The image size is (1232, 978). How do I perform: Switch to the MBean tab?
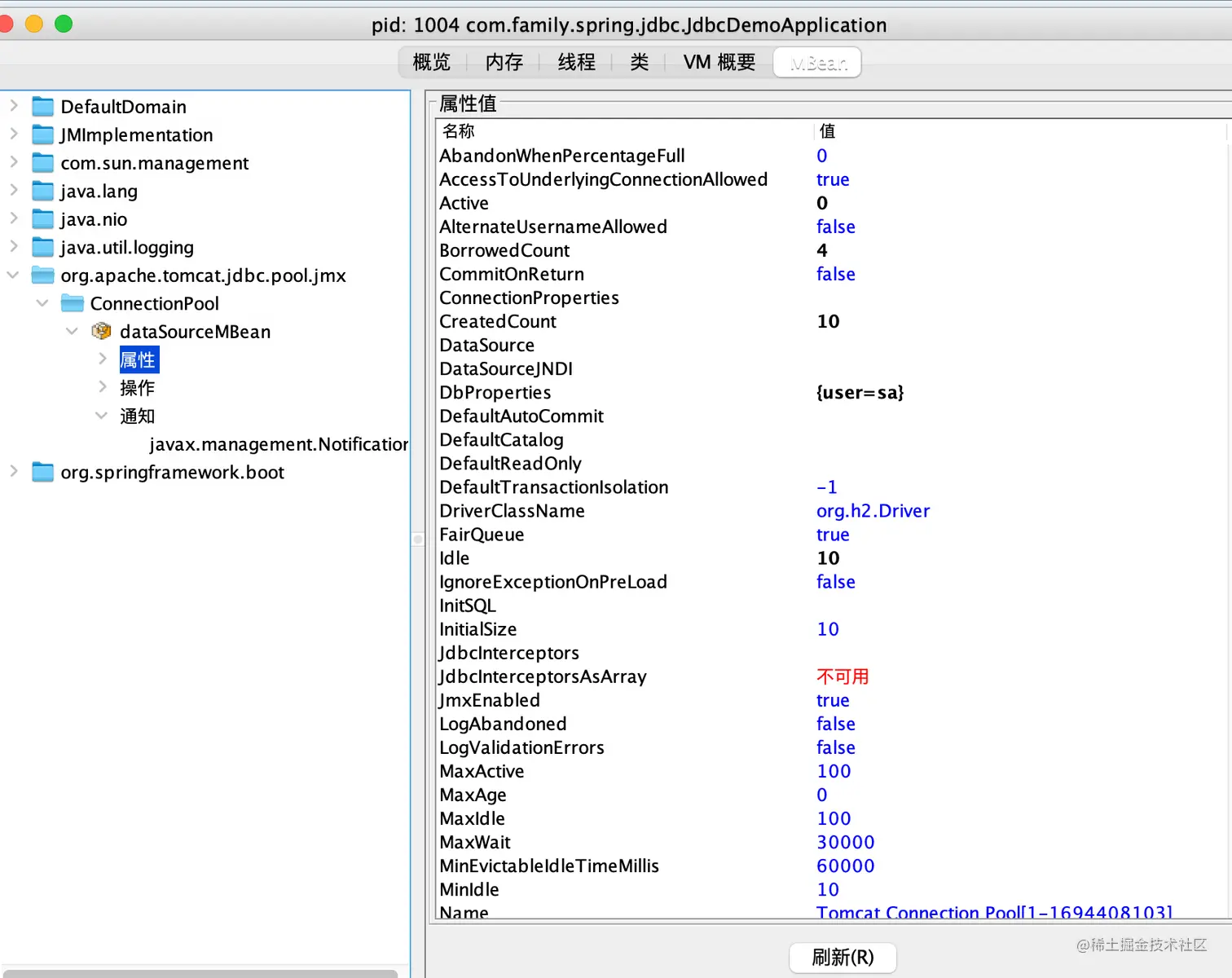[817, 63]
